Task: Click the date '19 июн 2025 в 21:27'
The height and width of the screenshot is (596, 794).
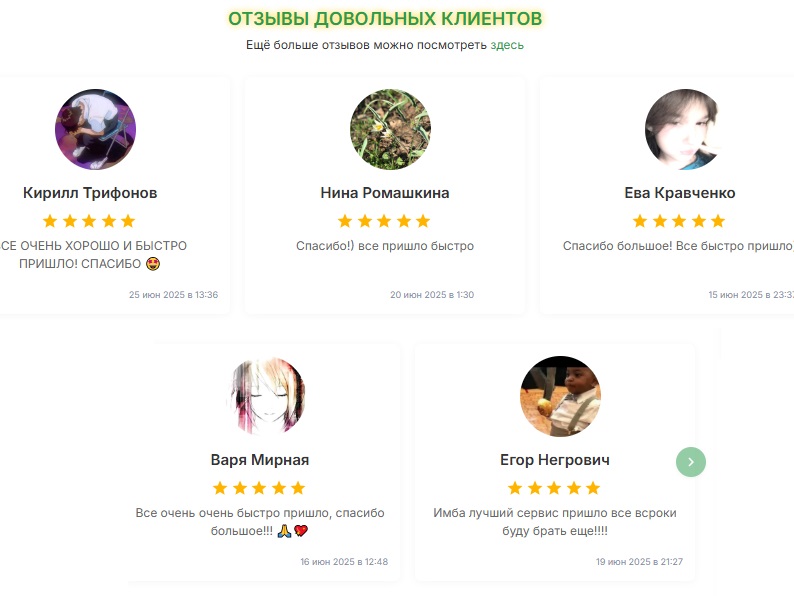Action: (639, 562)
